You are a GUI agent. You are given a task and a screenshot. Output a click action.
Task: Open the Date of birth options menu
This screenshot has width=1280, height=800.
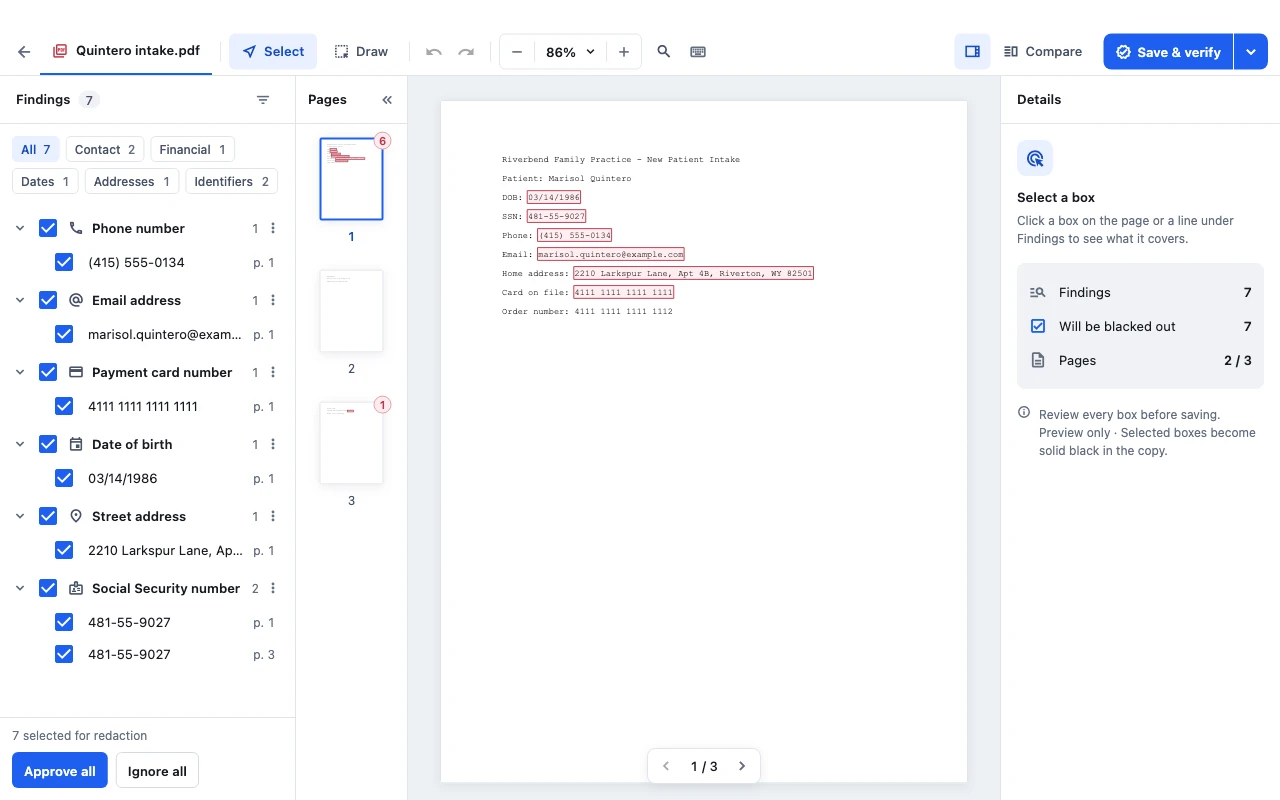[x=273, y=444]
